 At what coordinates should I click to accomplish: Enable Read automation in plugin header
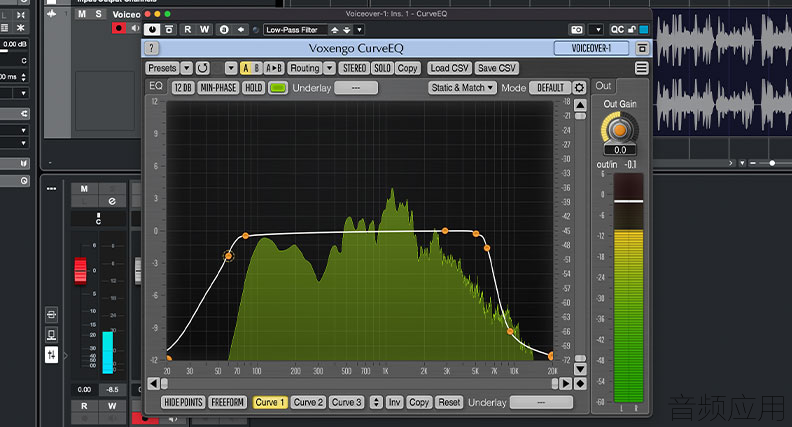point(187,29)
